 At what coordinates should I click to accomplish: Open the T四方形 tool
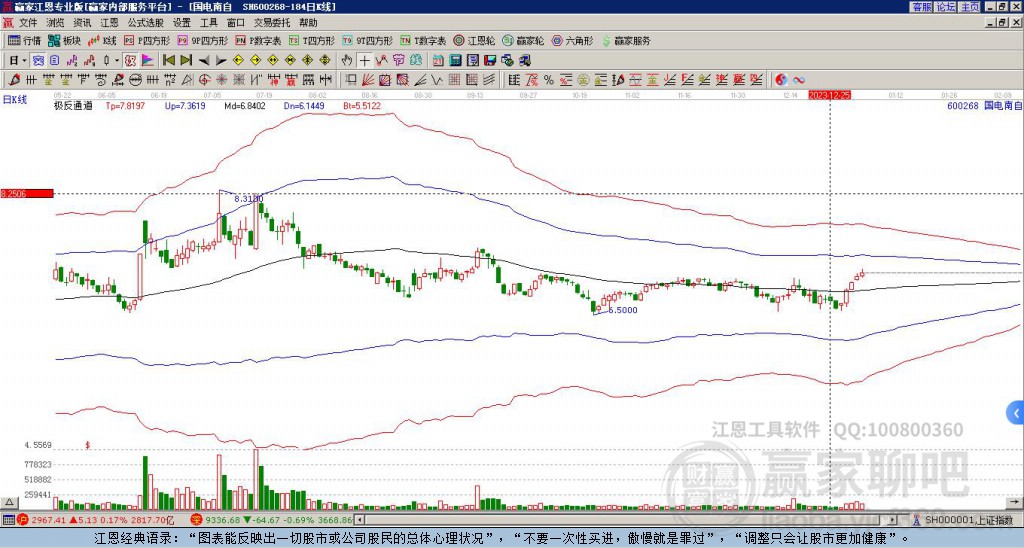312,40
